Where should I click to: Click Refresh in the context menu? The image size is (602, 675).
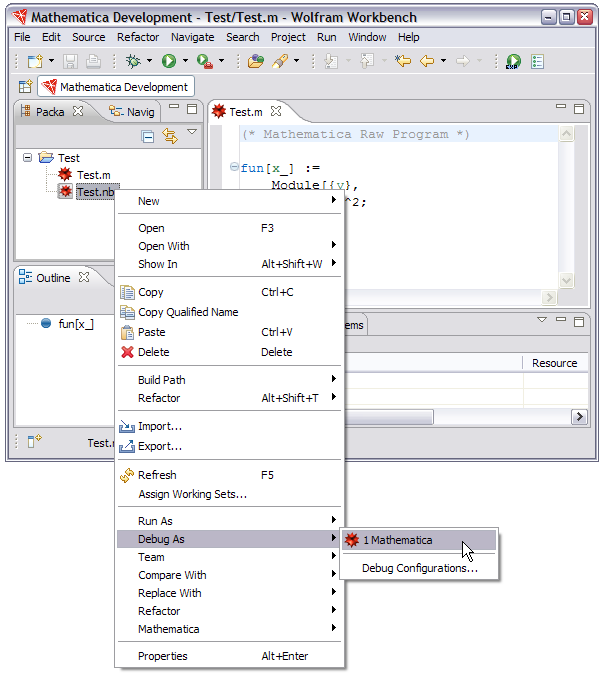tap(229, 475)
